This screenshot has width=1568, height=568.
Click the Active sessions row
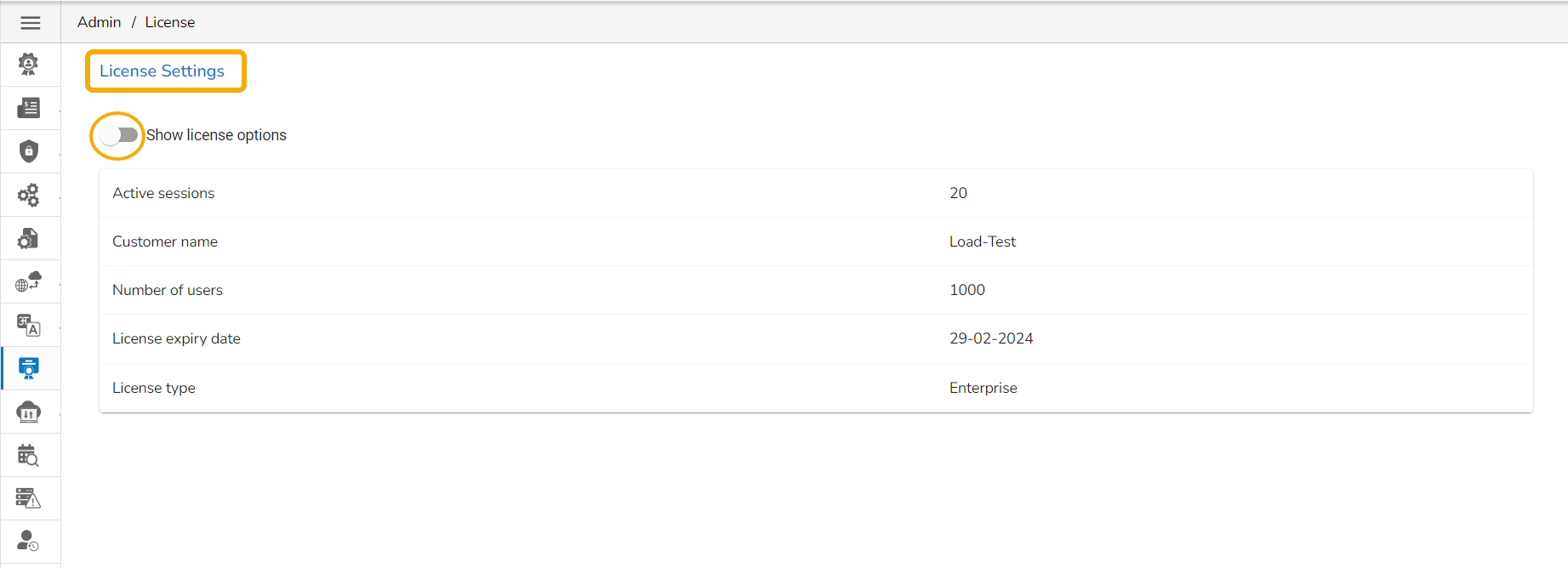(x=815, y=193)
